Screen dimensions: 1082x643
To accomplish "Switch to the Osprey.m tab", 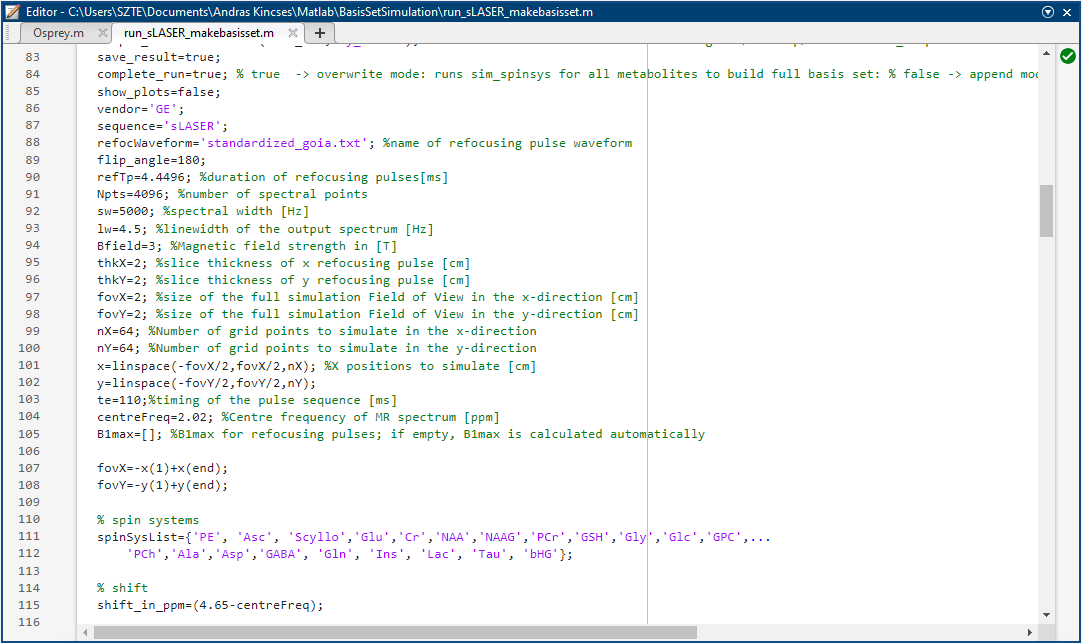I will tap(59, 32).
